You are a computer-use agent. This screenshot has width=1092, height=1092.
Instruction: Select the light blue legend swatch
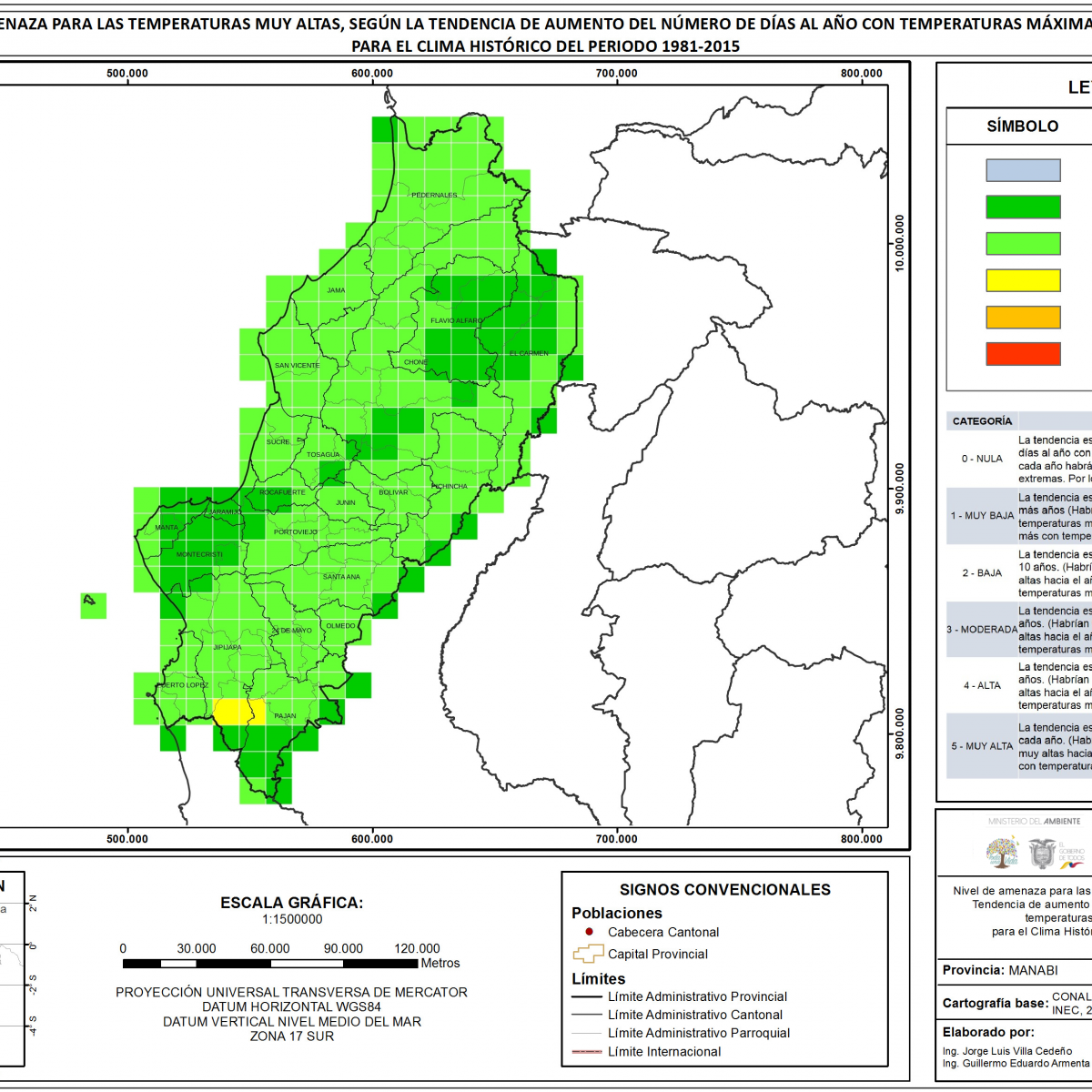[1023, 170]
